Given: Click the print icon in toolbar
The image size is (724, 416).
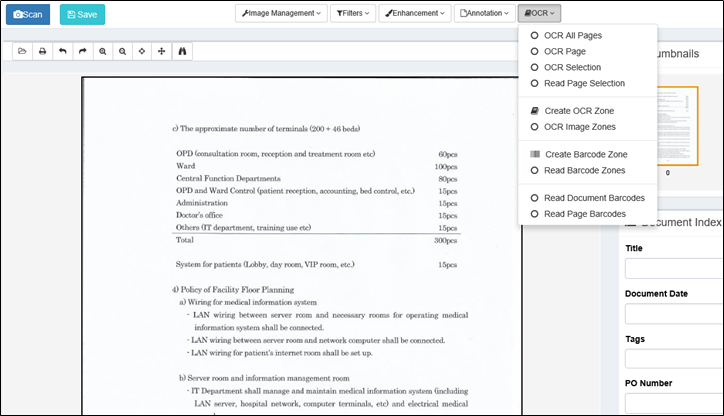Looking at the screenshot, I should coord(42,51).
